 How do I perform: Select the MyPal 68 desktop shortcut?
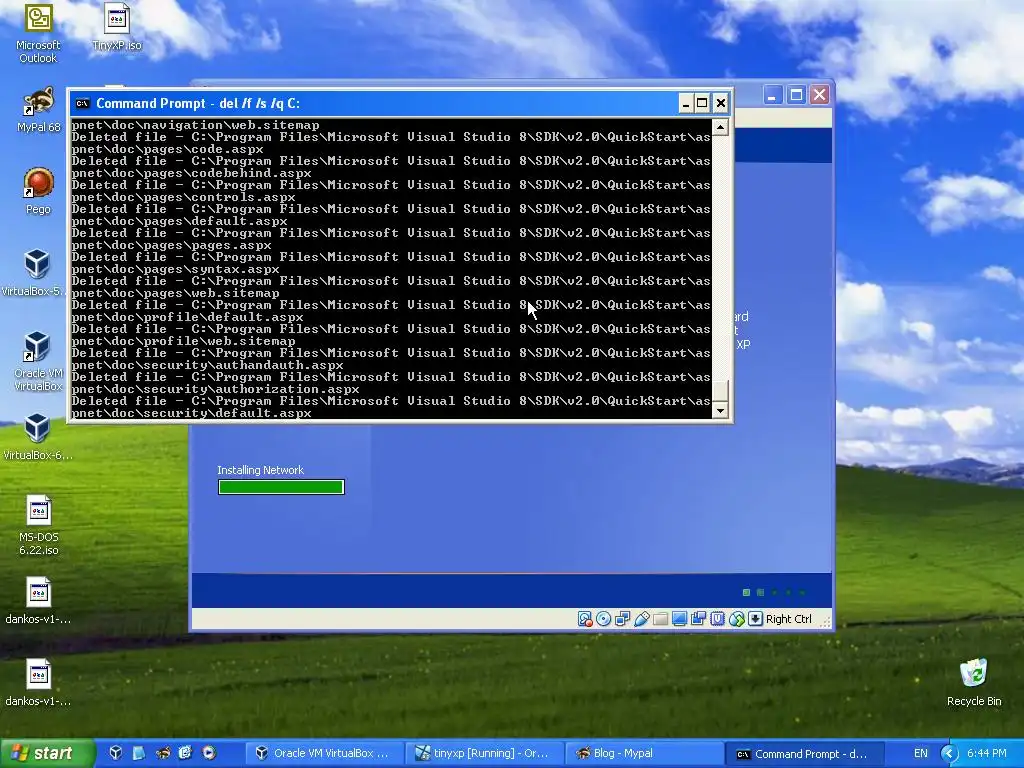click(38, 110)
